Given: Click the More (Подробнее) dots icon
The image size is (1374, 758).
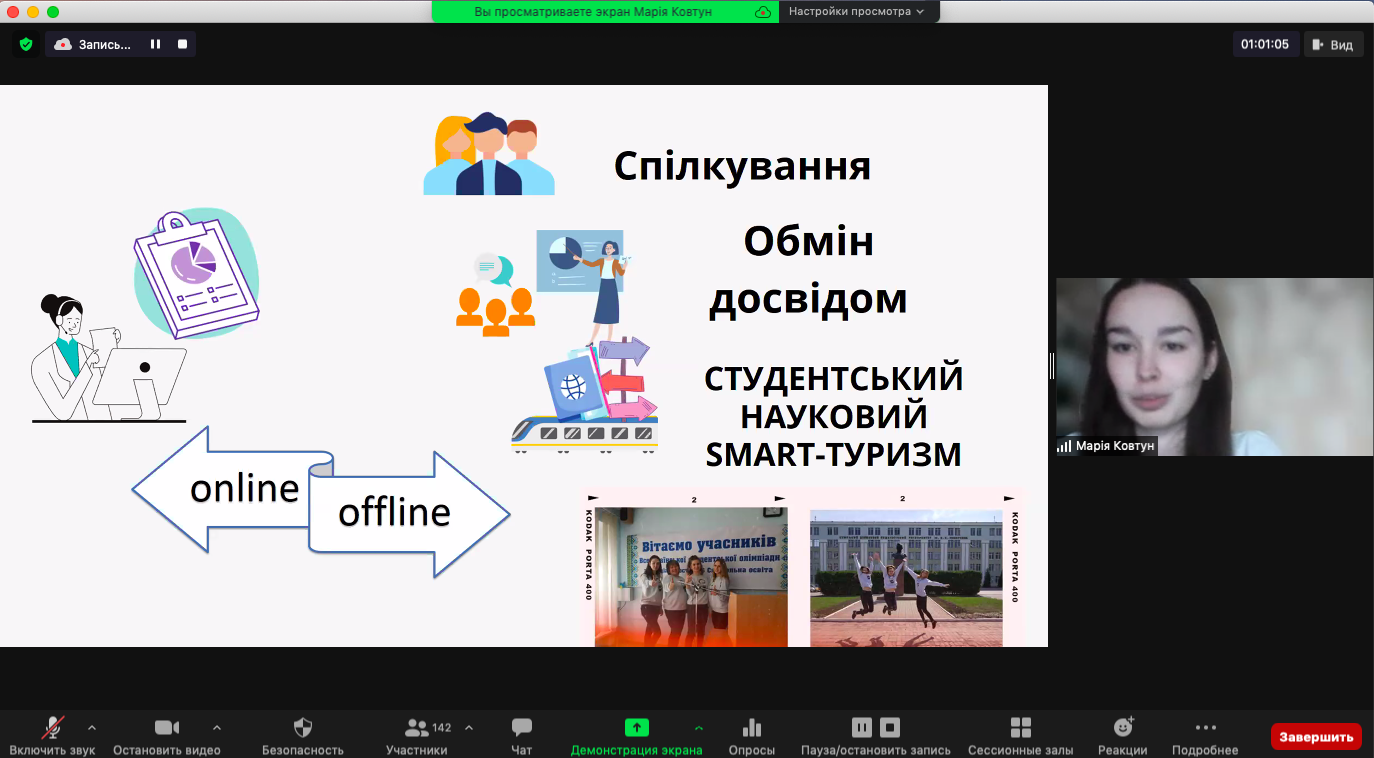Looking at the screenshot, I should [x=1205, y=728].
